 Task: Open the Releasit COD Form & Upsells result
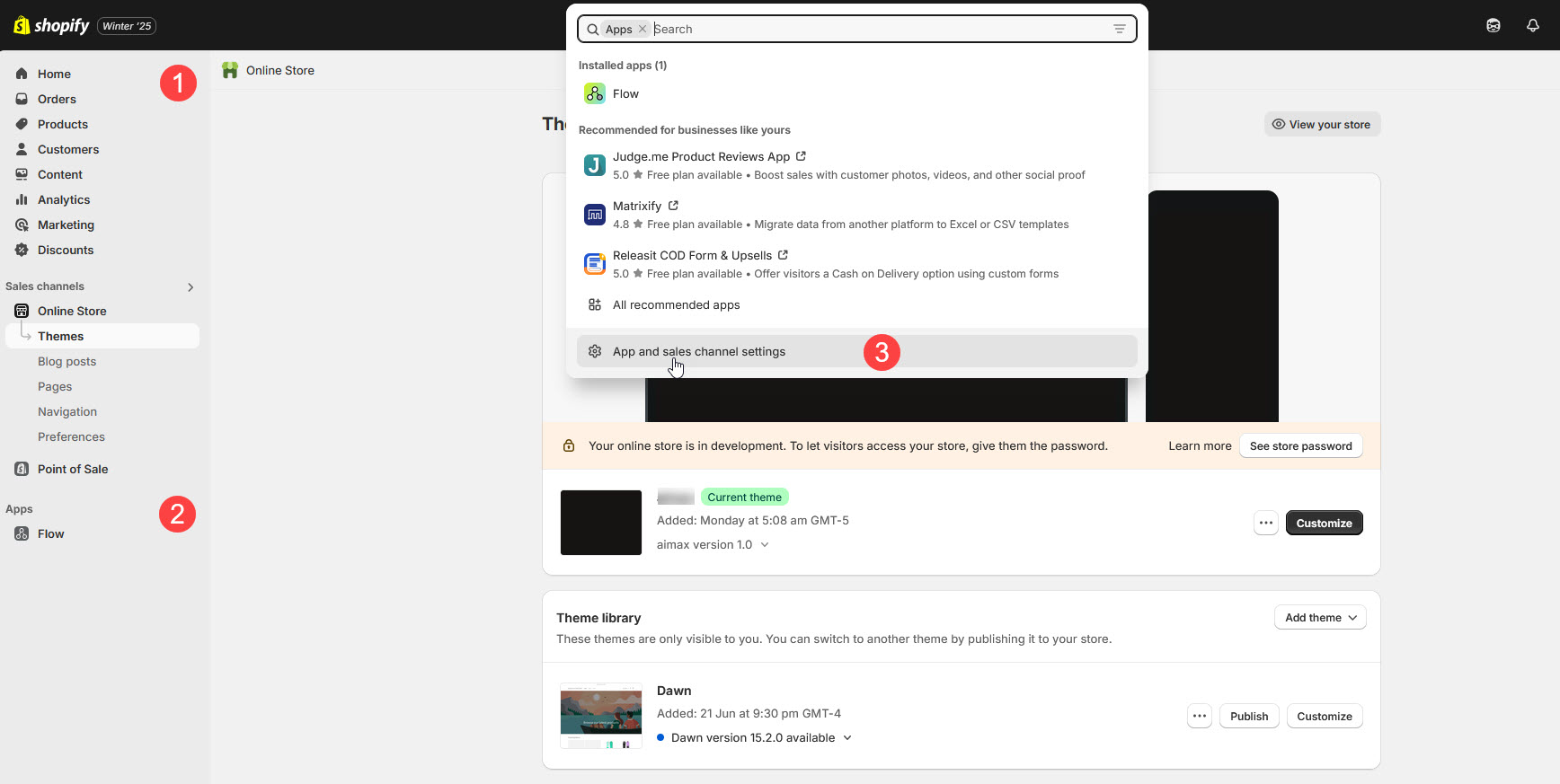click(x=857, y=264)
